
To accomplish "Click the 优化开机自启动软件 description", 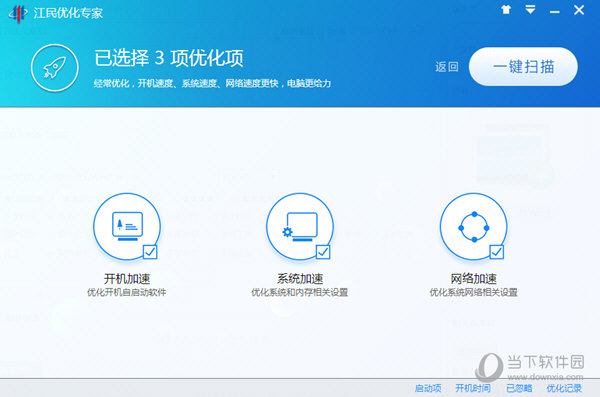I will pyautogui.click(x=127, y=292).
